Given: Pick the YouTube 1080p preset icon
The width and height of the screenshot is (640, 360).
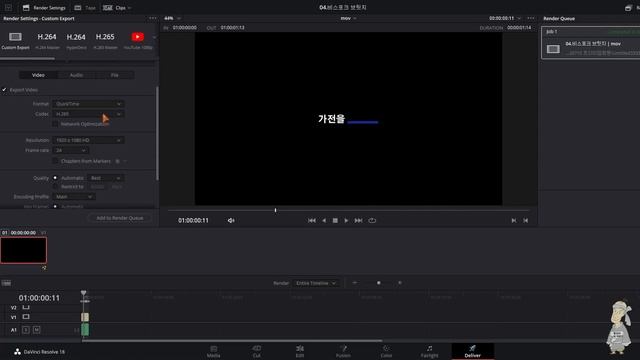Looking at the screenshot, I should (x=138, y=37).
